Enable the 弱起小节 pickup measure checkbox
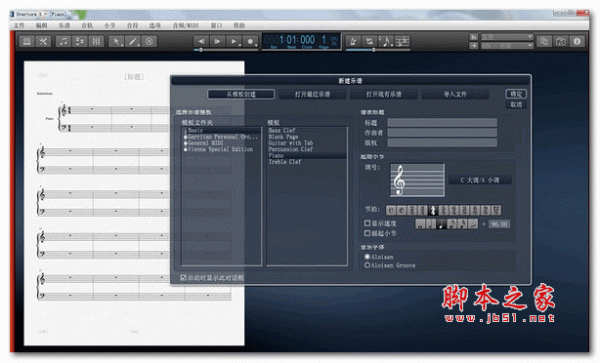Image resolution: width=600 pixels, height=363 pixels. (367, 233)
